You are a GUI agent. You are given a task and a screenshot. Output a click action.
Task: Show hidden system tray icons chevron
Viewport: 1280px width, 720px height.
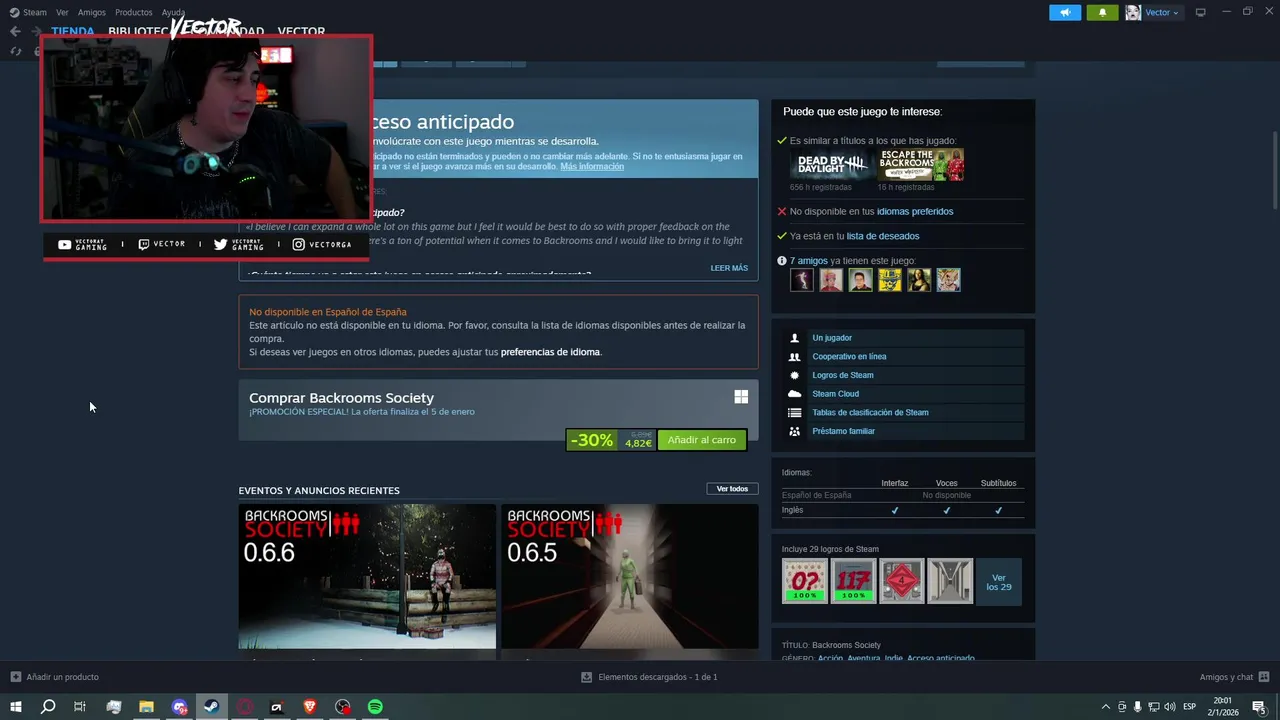click(1105, 707)
